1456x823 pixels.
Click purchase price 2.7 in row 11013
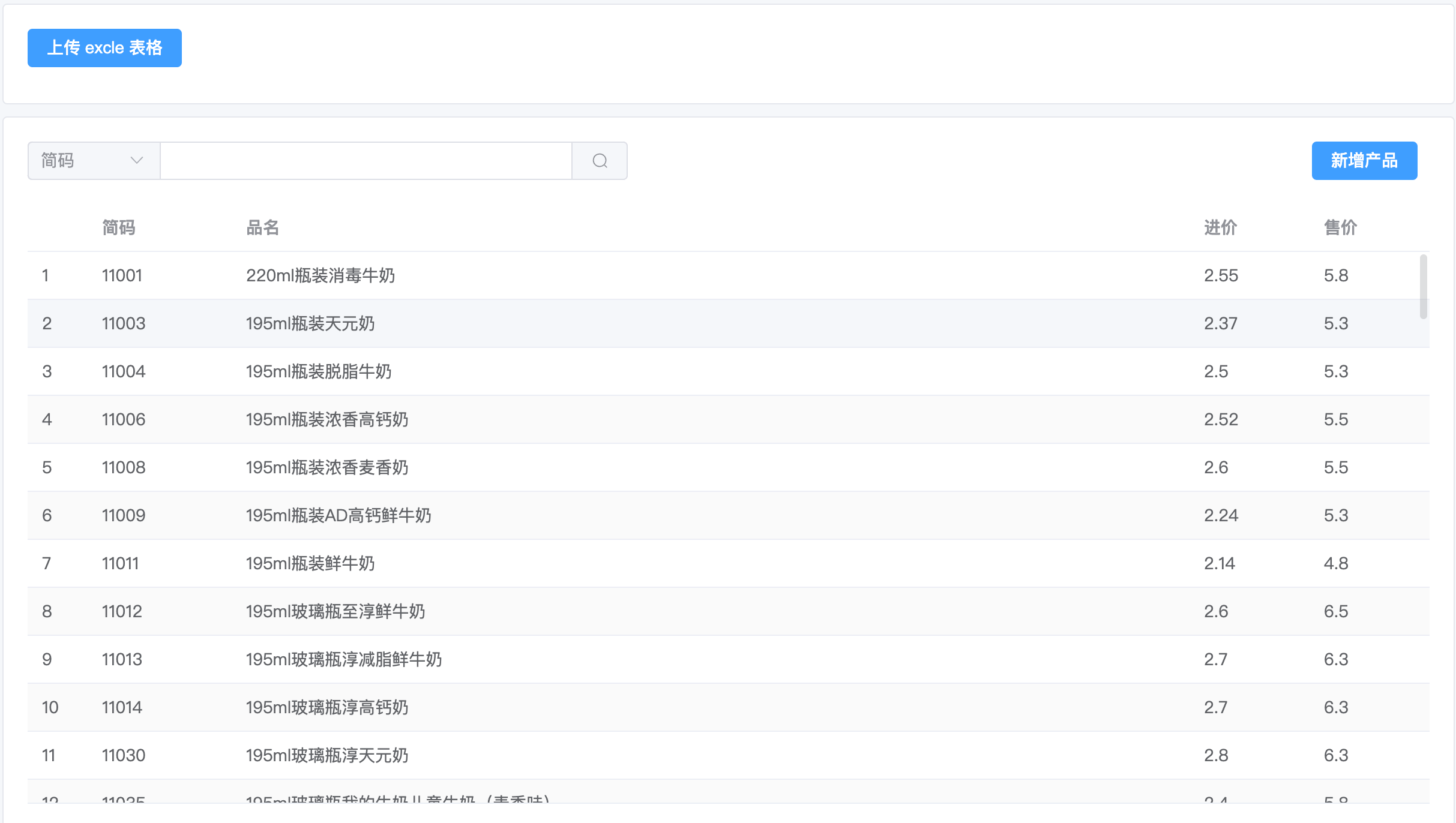click(x=1216, y=659)
